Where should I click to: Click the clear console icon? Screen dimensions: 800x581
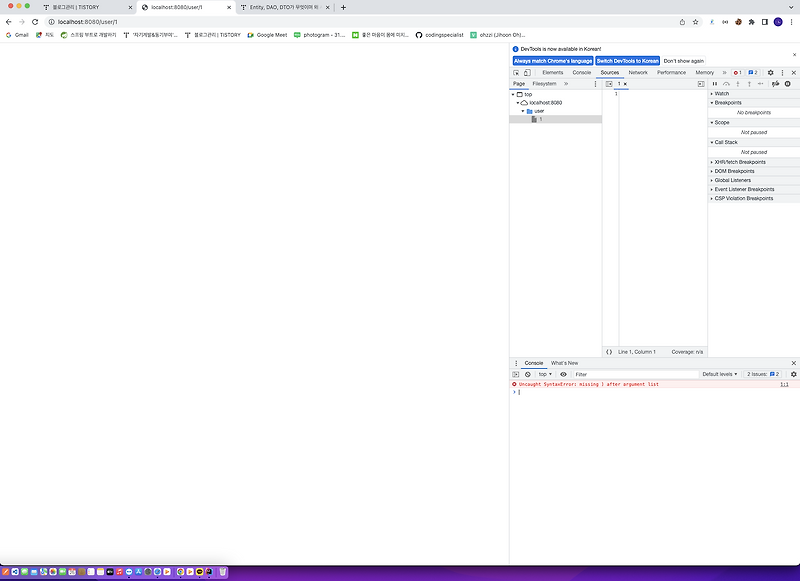(528, 372)
